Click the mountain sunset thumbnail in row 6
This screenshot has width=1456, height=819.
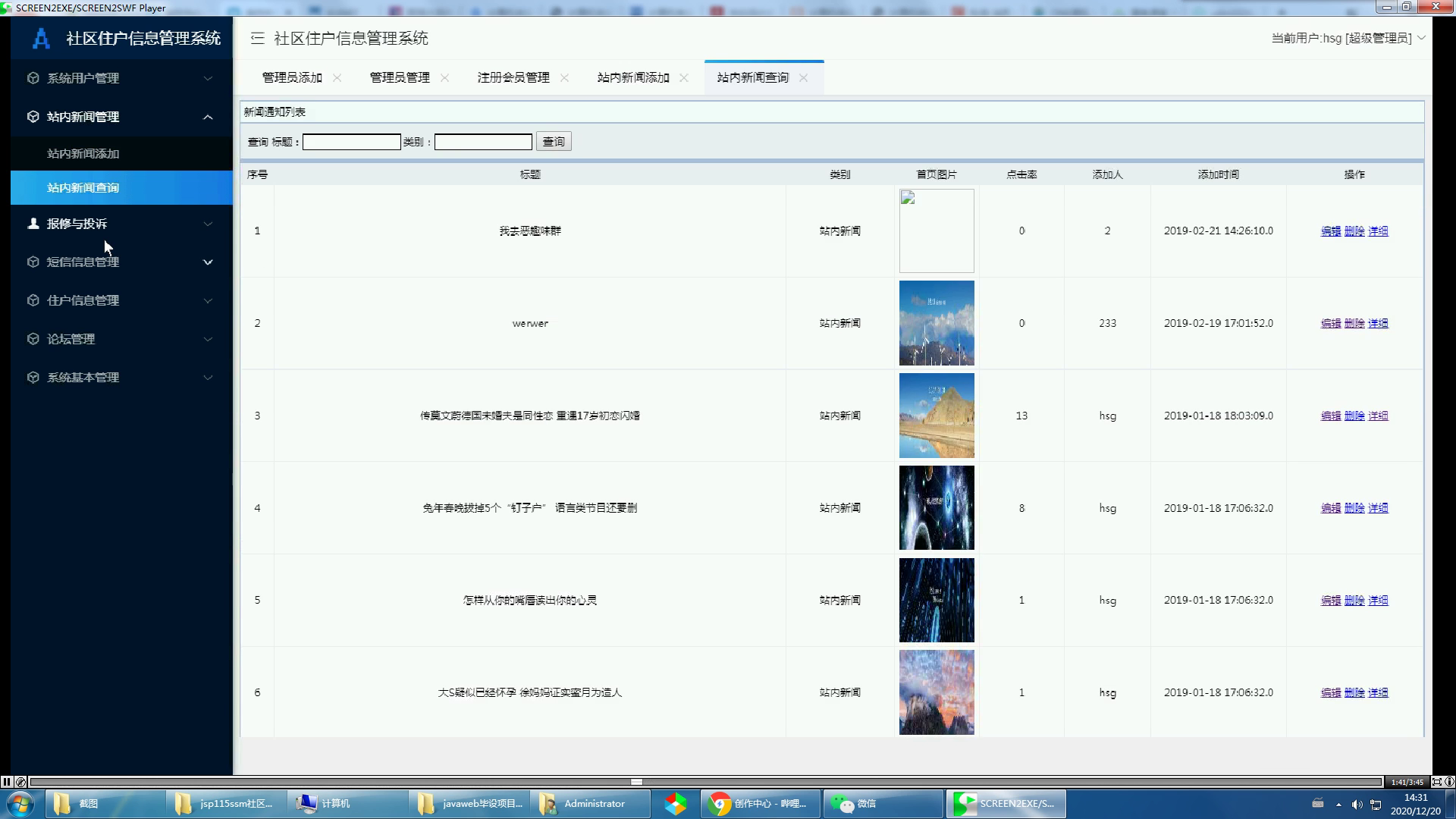coord(937,692)
